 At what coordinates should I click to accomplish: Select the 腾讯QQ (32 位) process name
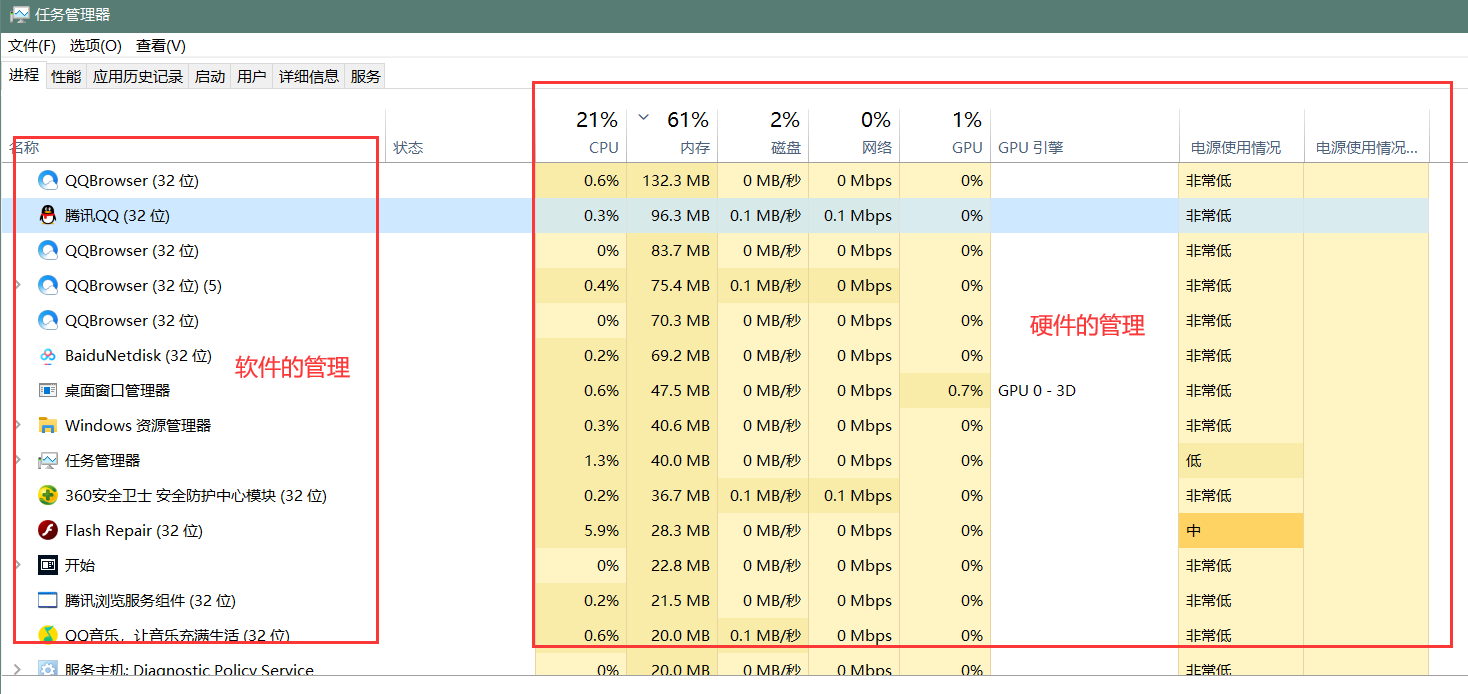117,216
